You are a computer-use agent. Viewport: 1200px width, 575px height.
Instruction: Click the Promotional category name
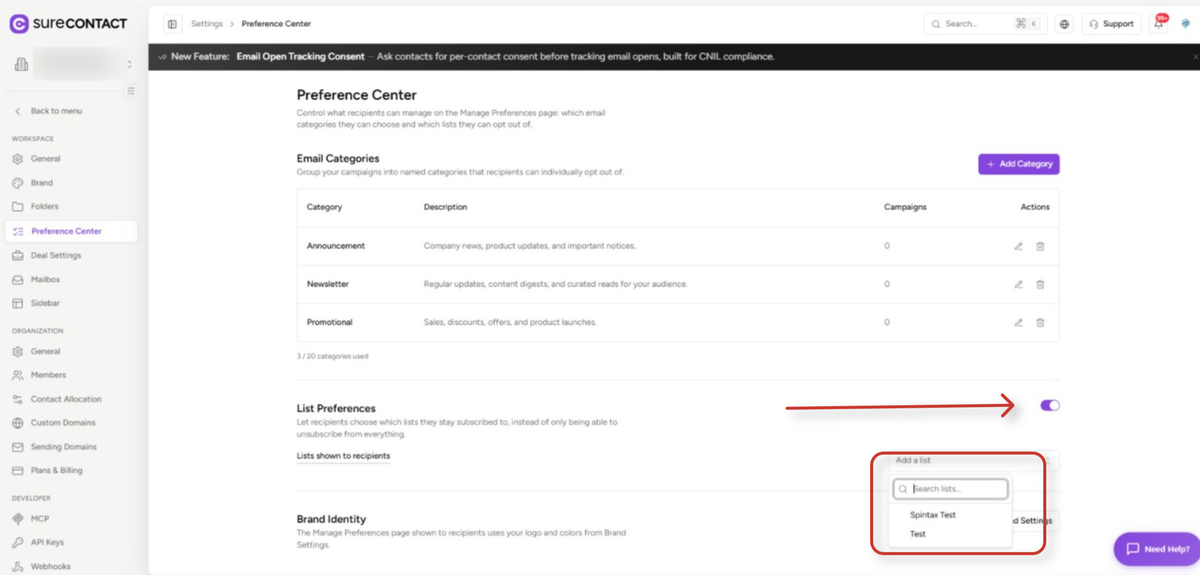pos(330,322)
